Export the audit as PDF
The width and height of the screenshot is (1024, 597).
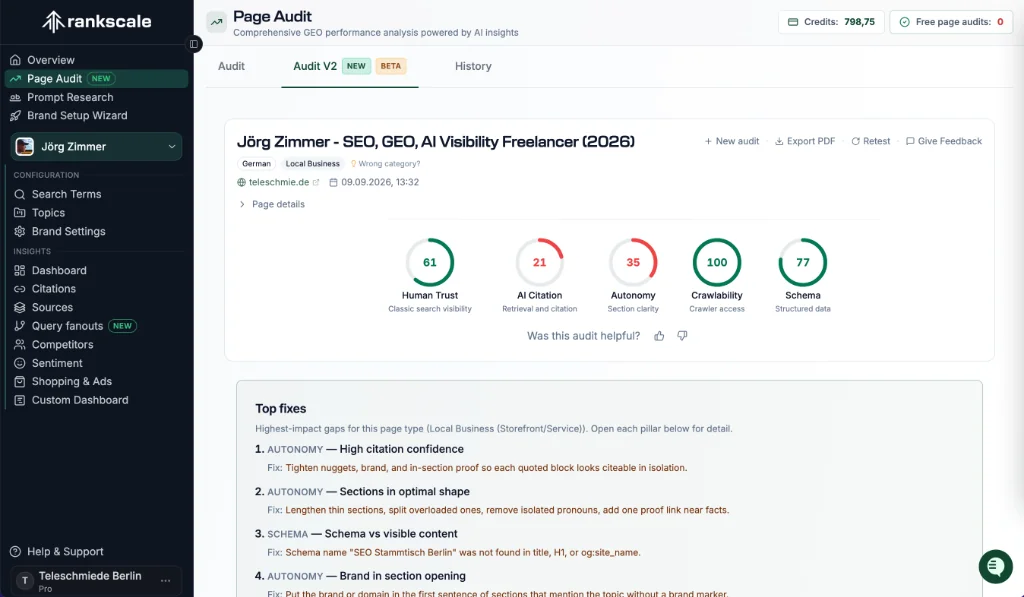805,141
